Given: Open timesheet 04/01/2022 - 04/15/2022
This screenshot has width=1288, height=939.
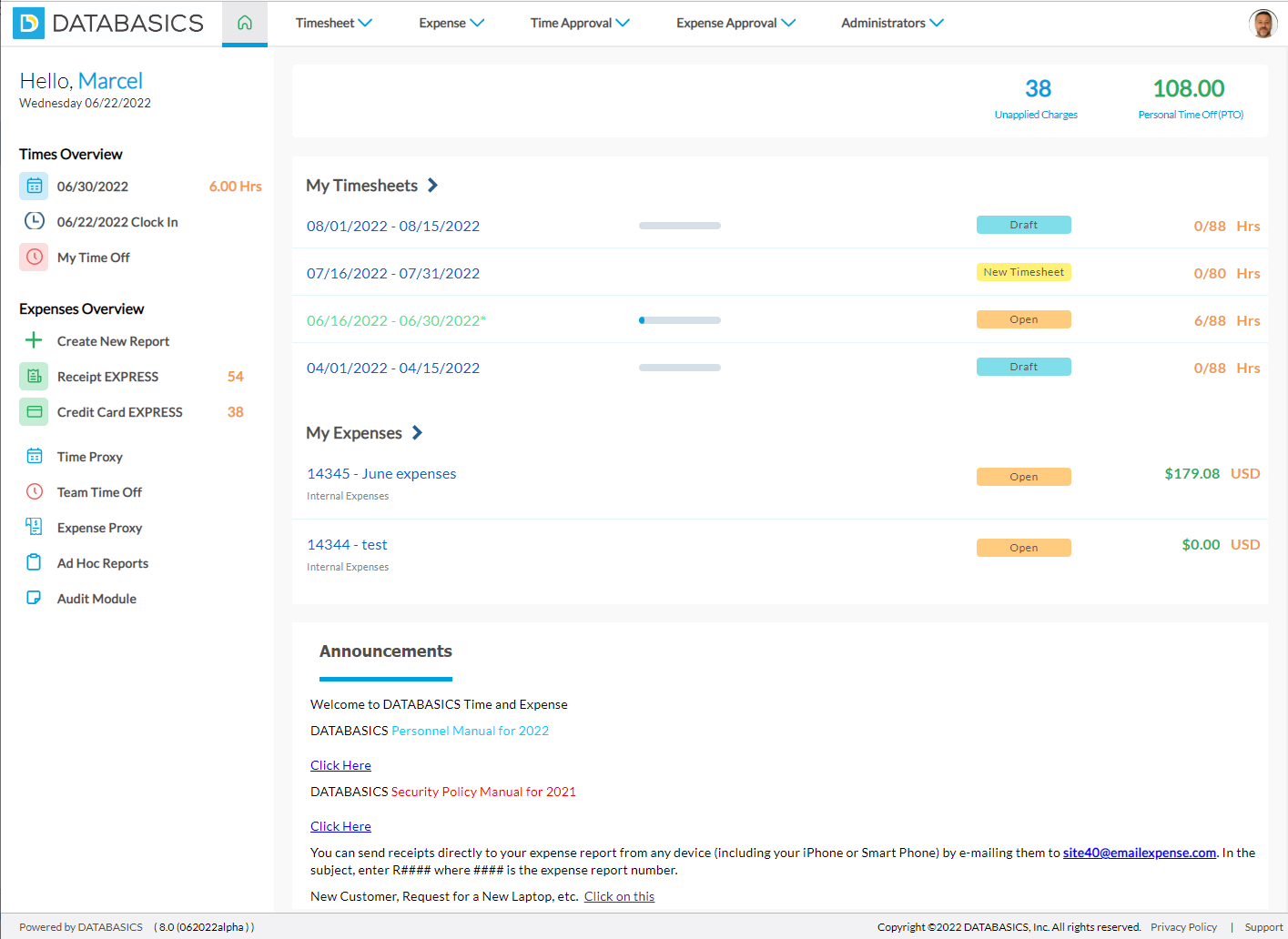Looking at the screenshot, I should (393, 368).
